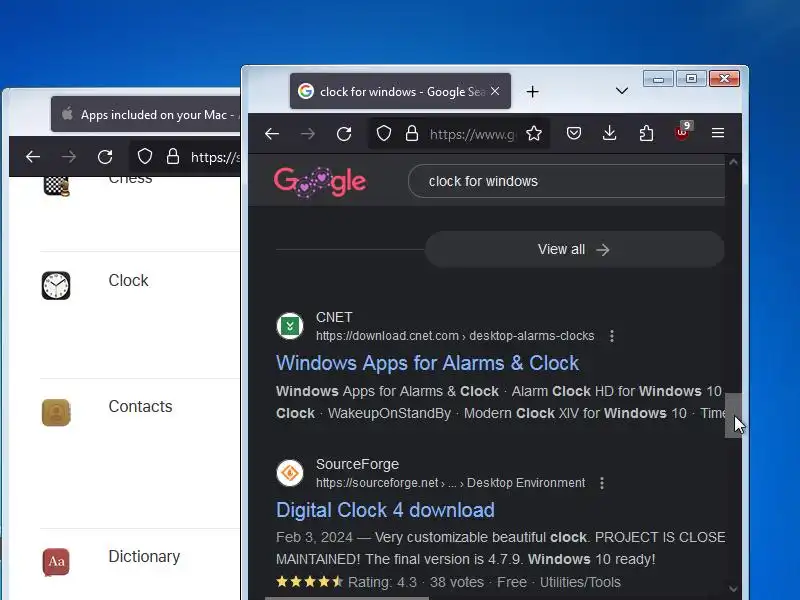Click the Contacts app icon
Screen dimensions: 800x600
(x=56, y=412)
